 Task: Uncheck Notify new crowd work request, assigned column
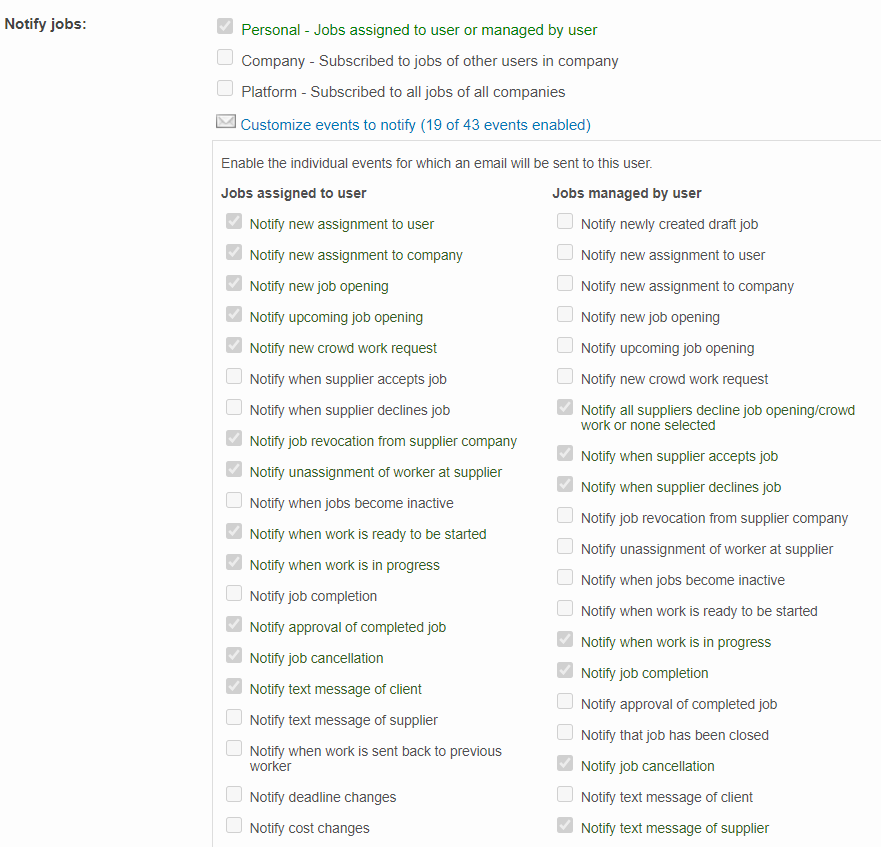click(x=234, y=346)
